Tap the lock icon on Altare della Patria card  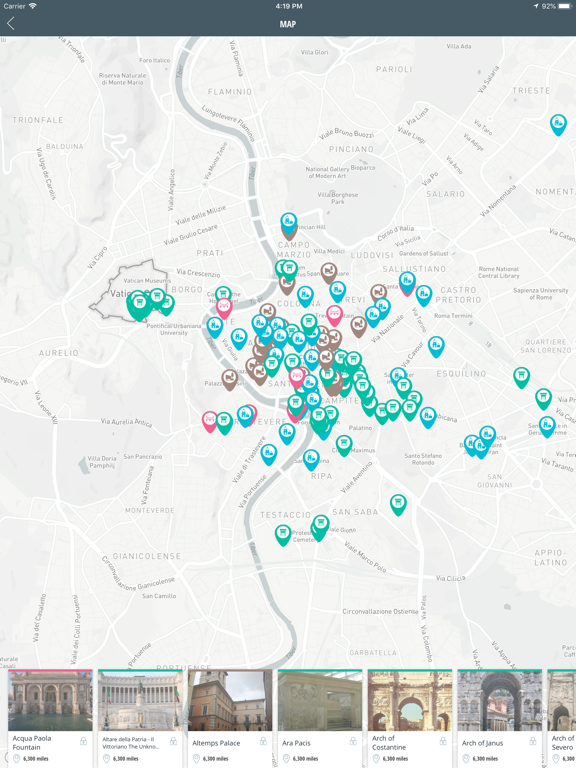pyautogui.click(x=173, y=741)
